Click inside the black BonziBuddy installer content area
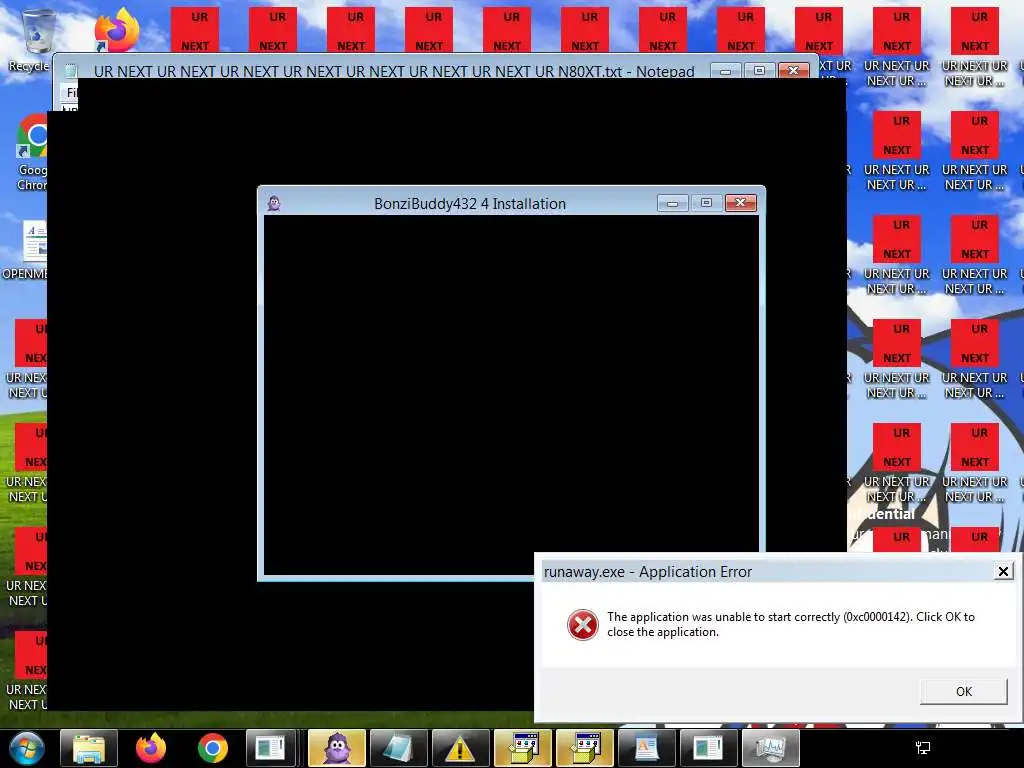 click(x=511, y=394)
